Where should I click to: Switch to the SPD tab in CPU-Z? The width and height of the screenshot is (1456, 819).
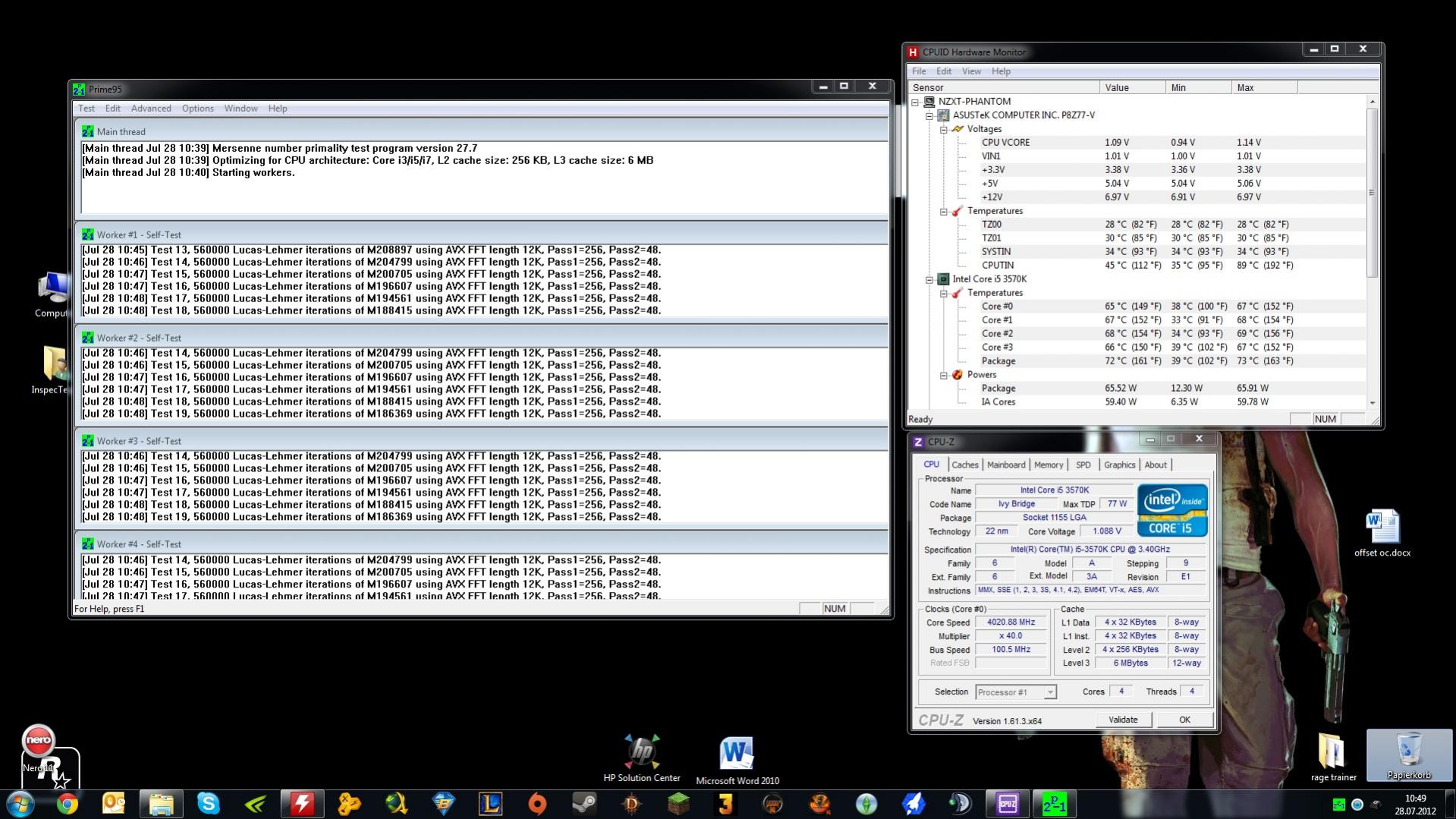tap(1083, 465)
